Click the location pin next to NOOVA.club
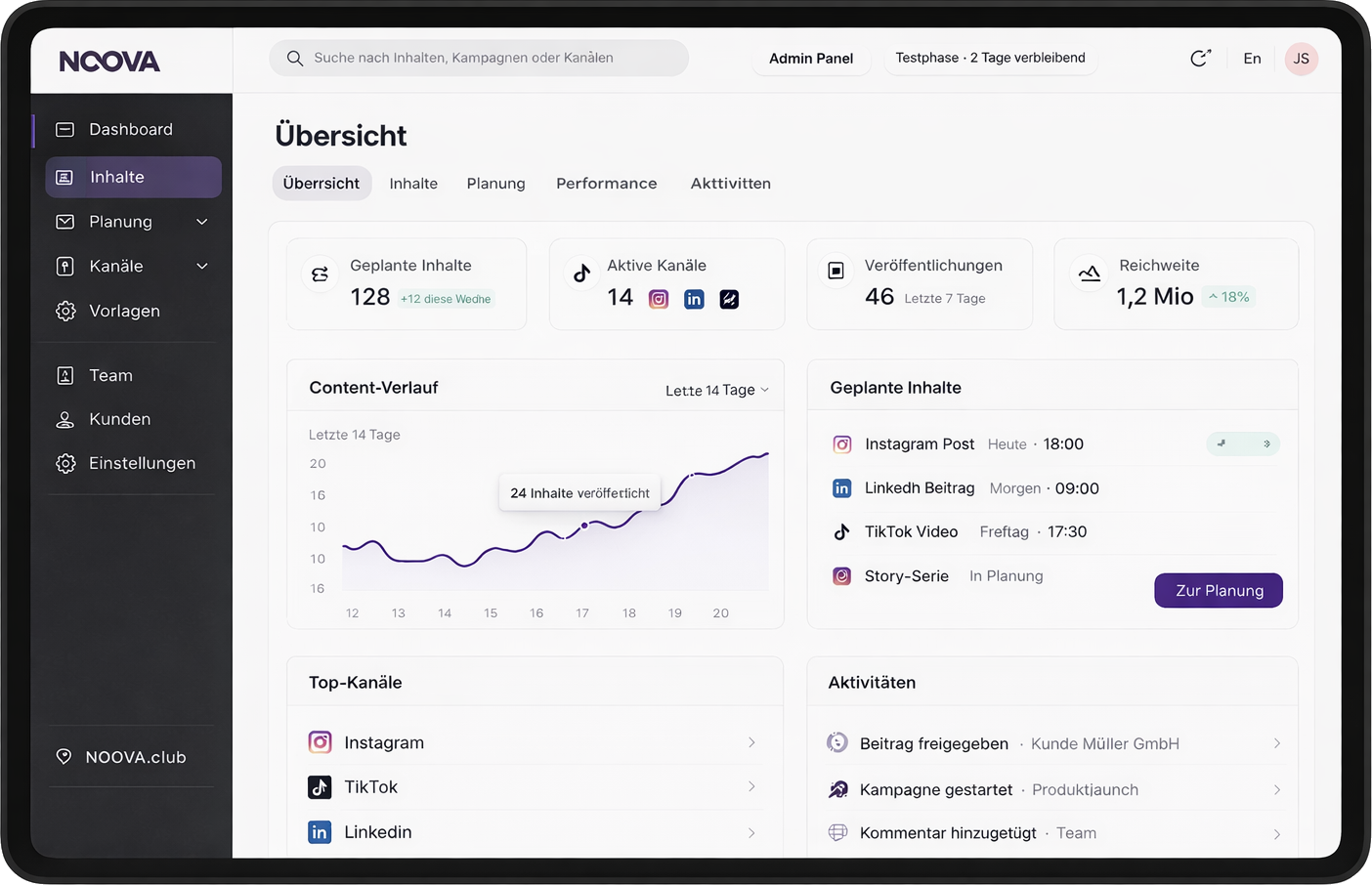 (x=64, y=756)
